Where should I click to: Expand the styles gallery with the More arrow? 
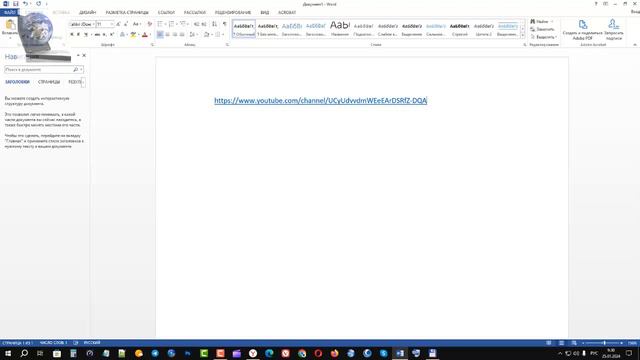point(522,36)
